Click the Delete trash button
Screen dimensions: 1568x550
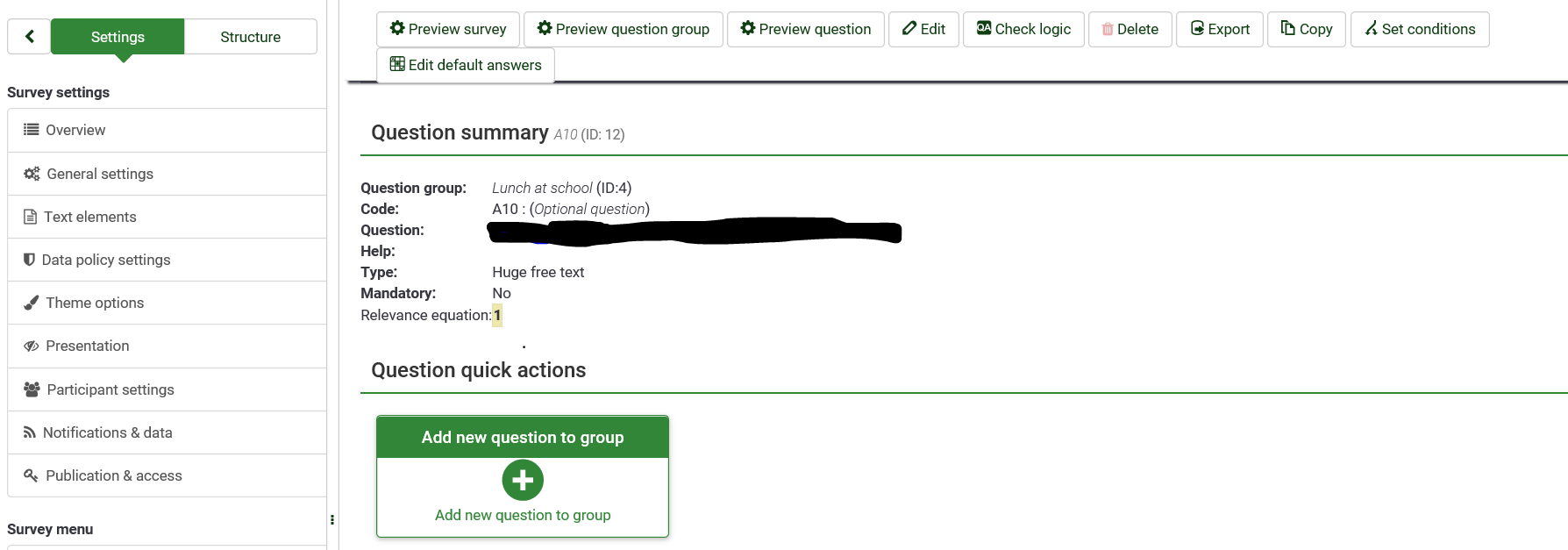click(x=1130, y=29)
